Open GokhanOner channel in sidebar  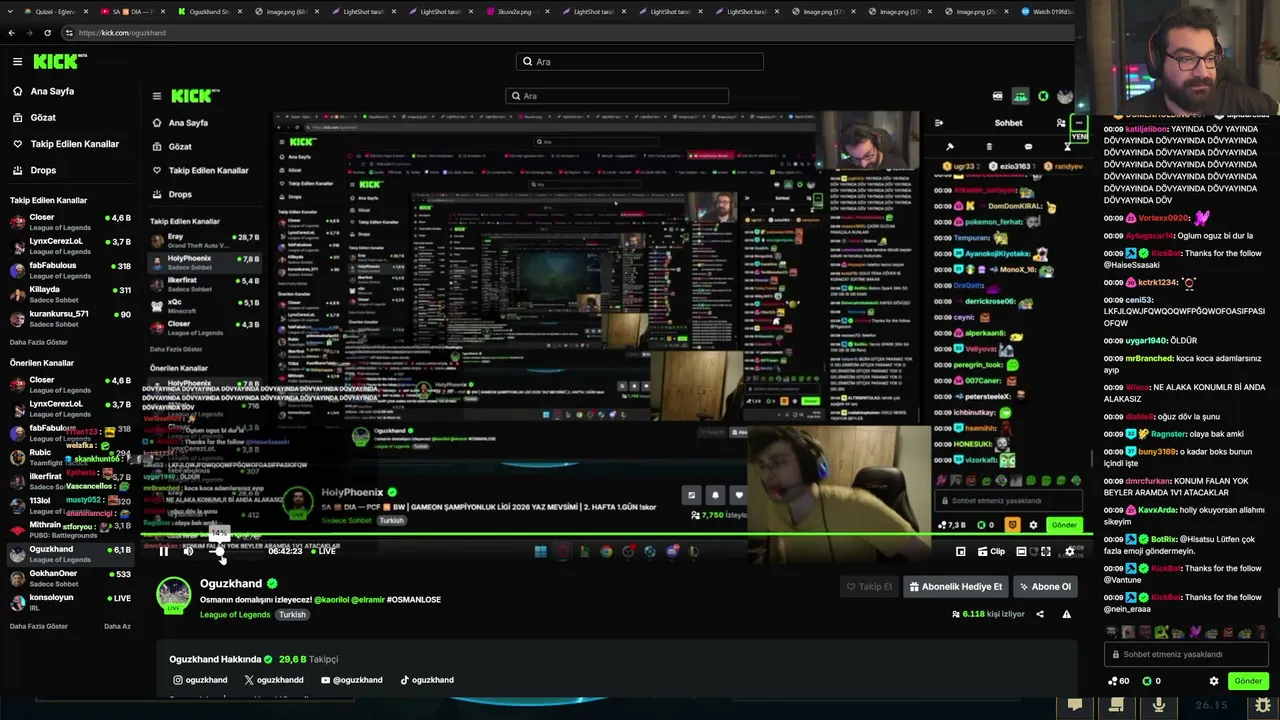click(70, 578)
